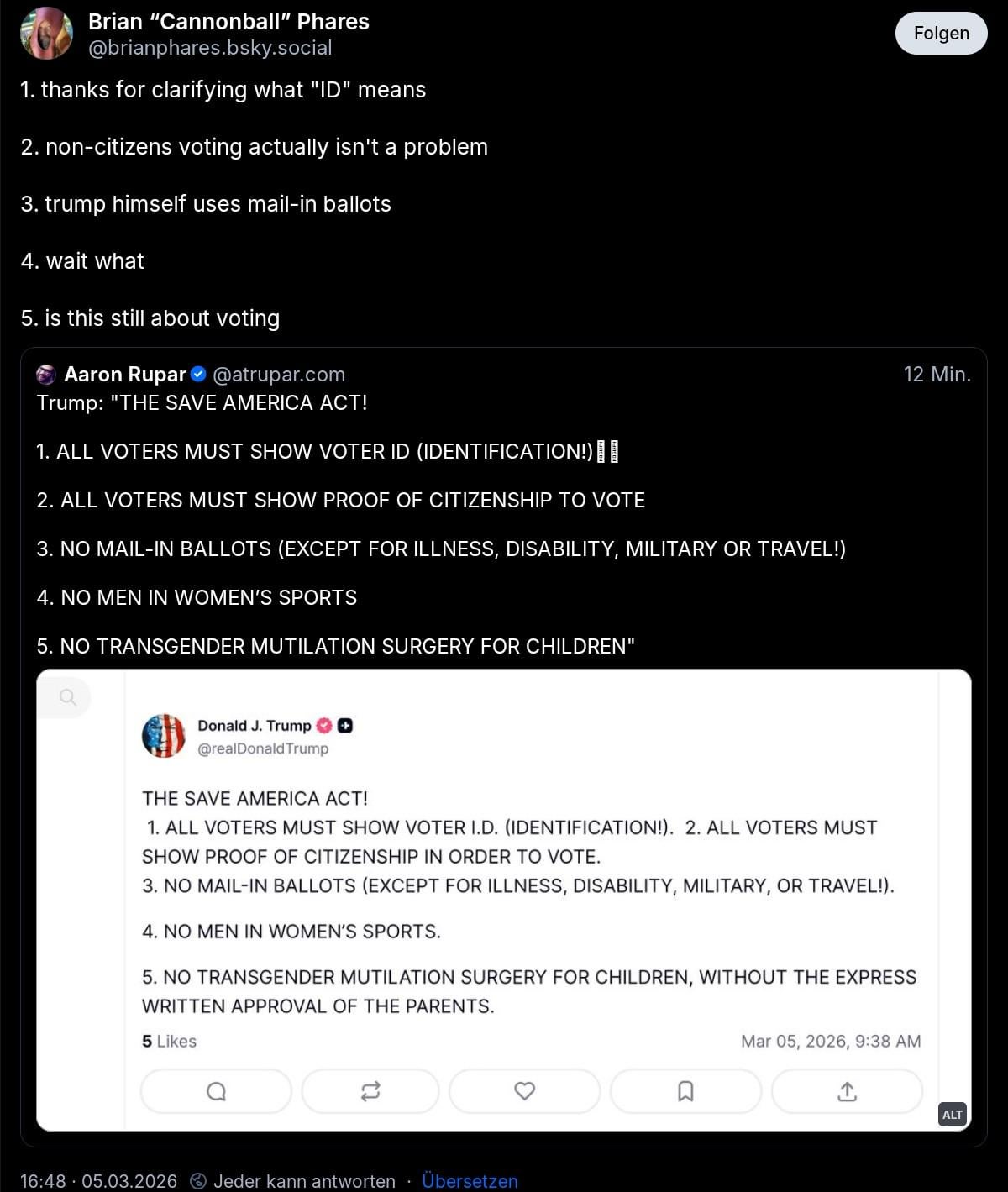Click Aaron Rupar's blue verified badge
Viewport: 1008px width, 1192px height.
tap(199, 374)
